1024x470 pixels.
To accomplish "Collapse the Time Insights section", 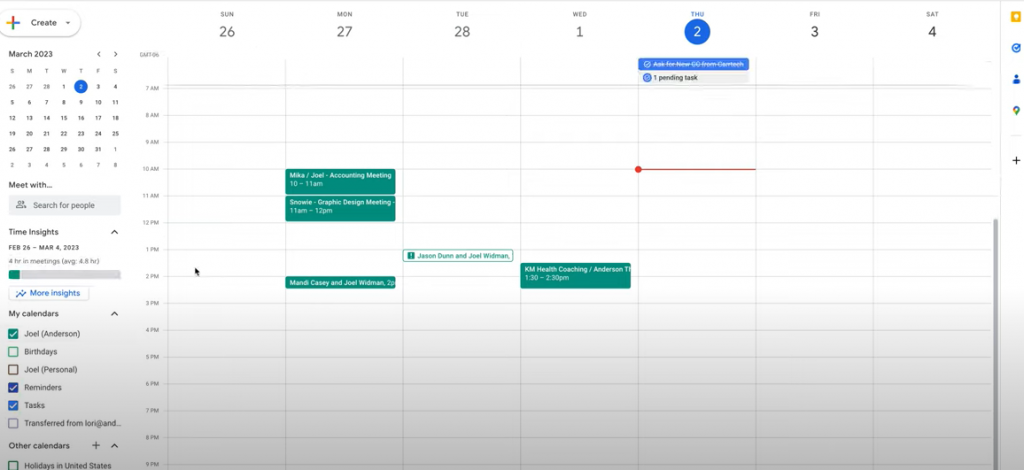I will (x=114, y=232).
